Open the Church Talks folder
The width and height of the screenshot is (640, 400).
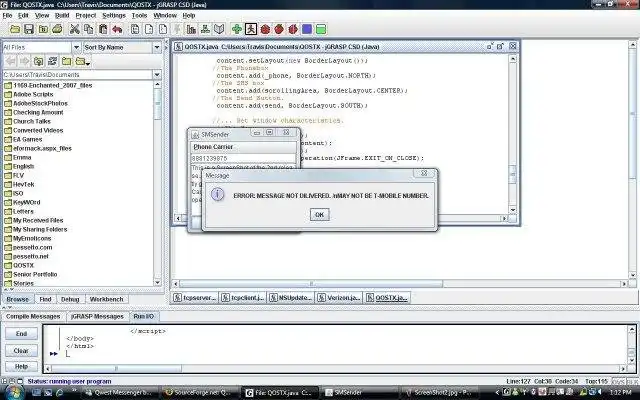coord(27,121)
